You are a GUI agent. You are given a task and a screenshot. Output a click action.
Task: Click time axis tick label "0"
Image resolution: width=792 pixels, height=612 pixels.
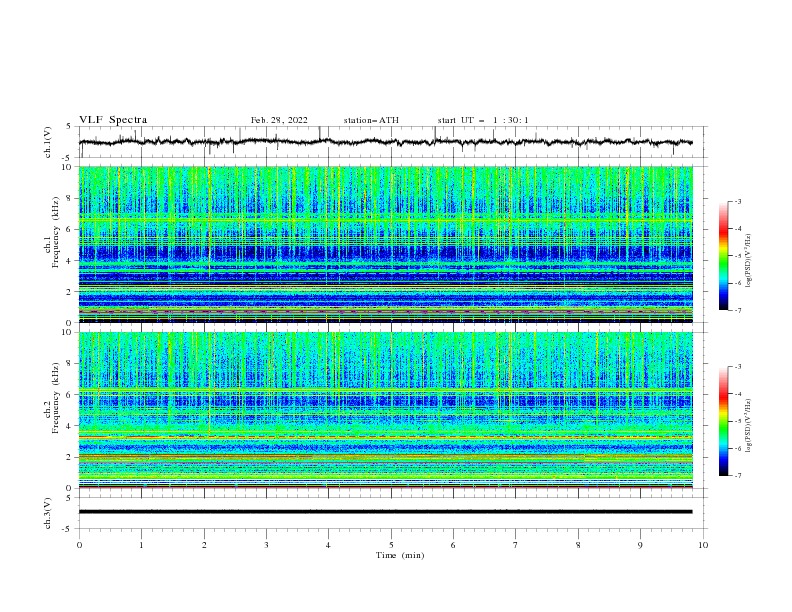pyautogui.click(x=79, y=545)
